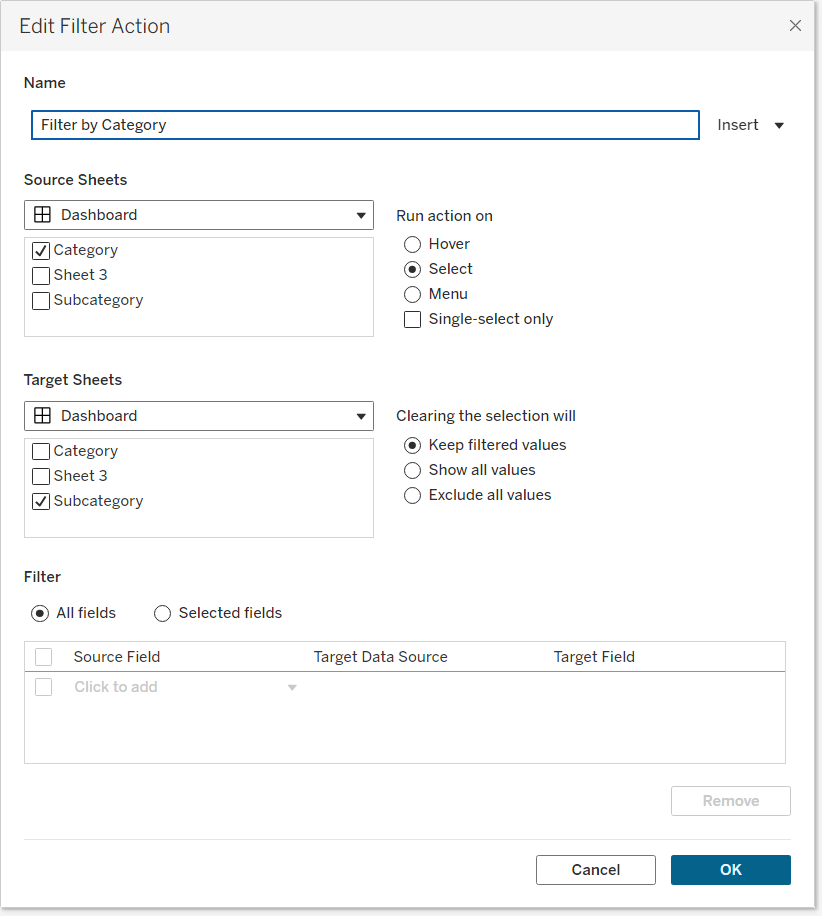
Task: Click the dashboard grid icon in Target Sheets
Action: pos(43,416)
